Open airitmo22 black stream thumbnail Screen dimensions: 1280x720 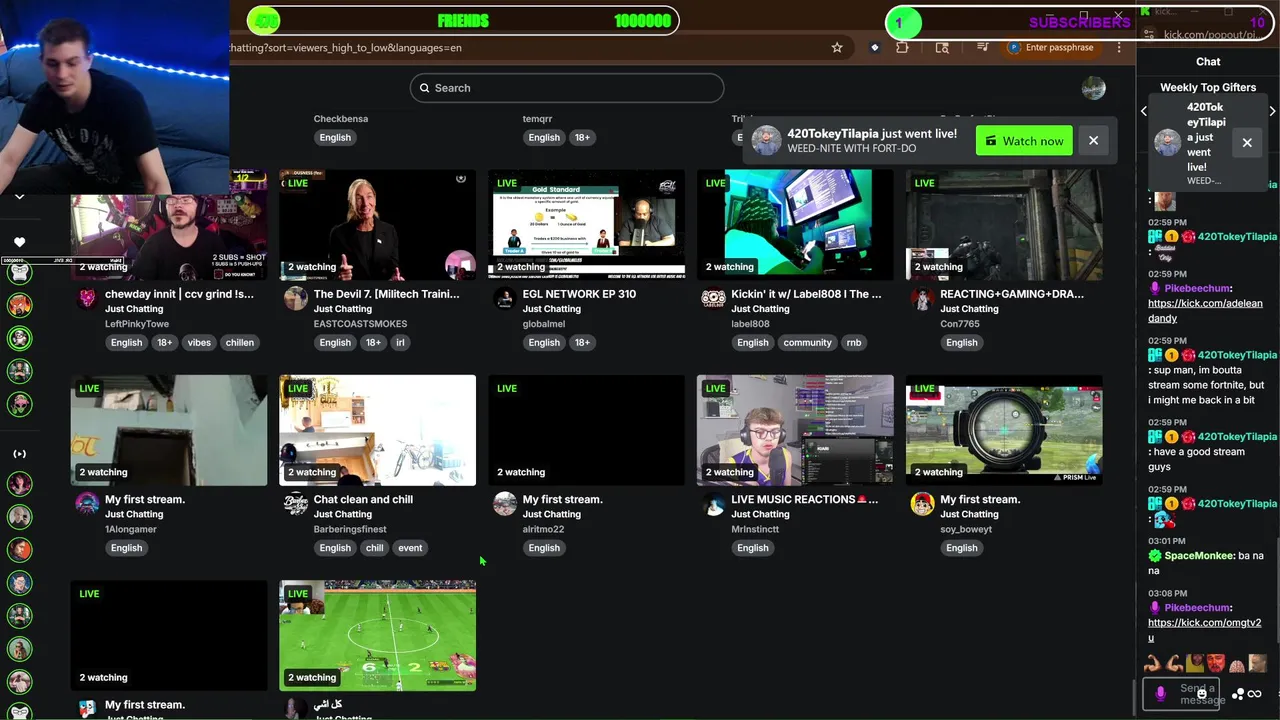[586, 430]
